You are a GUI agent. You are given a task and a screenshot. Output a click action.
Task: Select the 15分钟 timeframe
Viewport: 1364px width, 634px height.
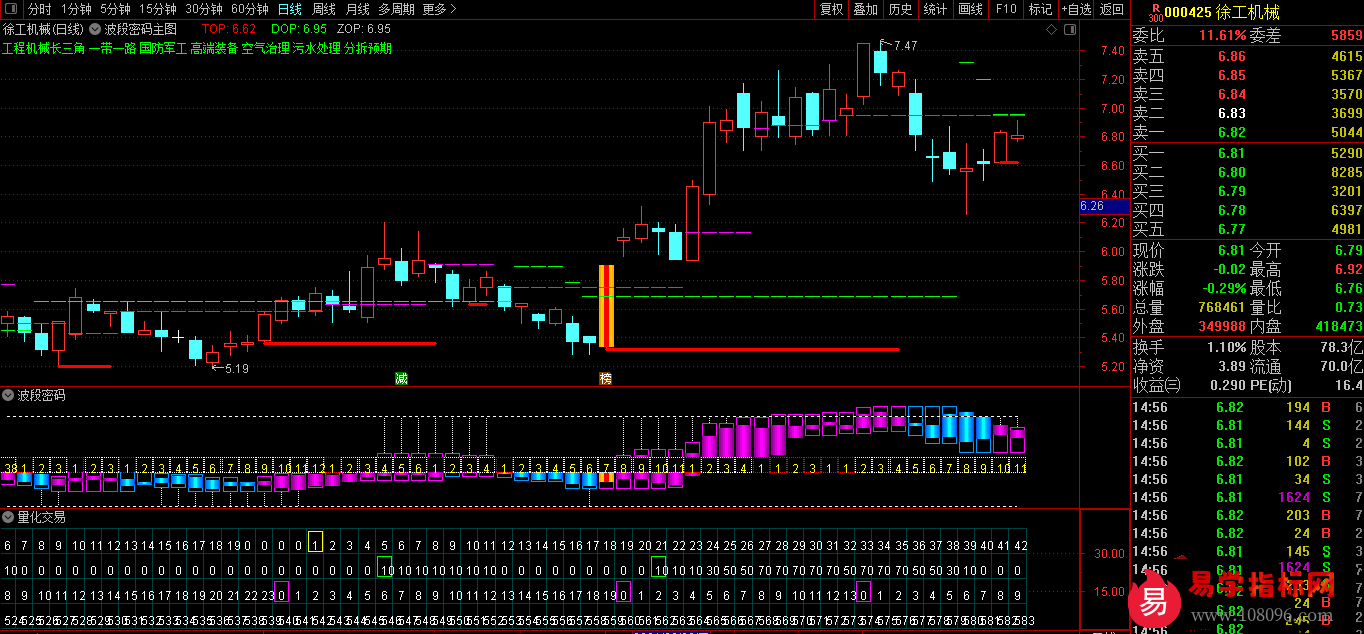point(157,9)
